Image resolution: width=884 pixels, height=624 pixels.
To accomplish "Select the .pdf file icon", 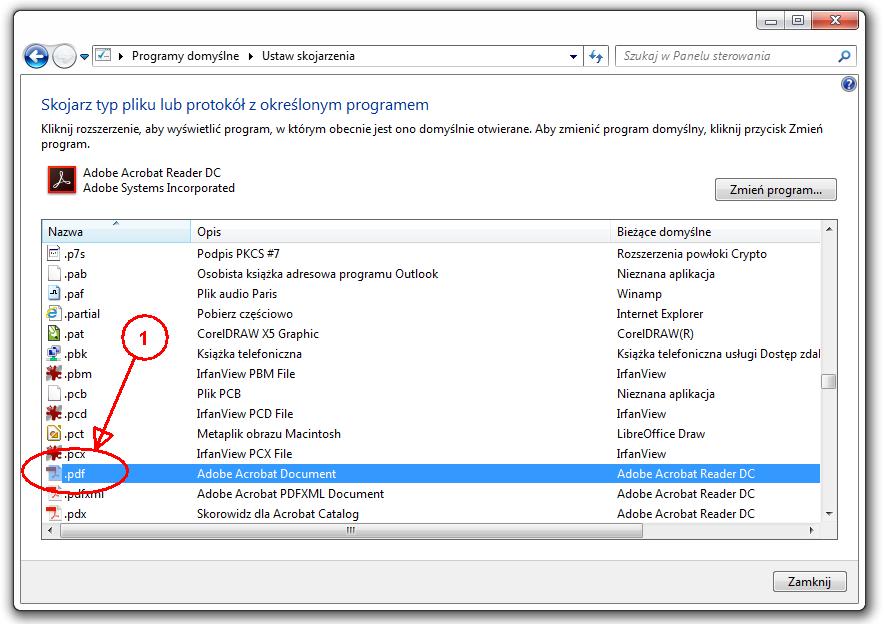I will coord(54,473).
